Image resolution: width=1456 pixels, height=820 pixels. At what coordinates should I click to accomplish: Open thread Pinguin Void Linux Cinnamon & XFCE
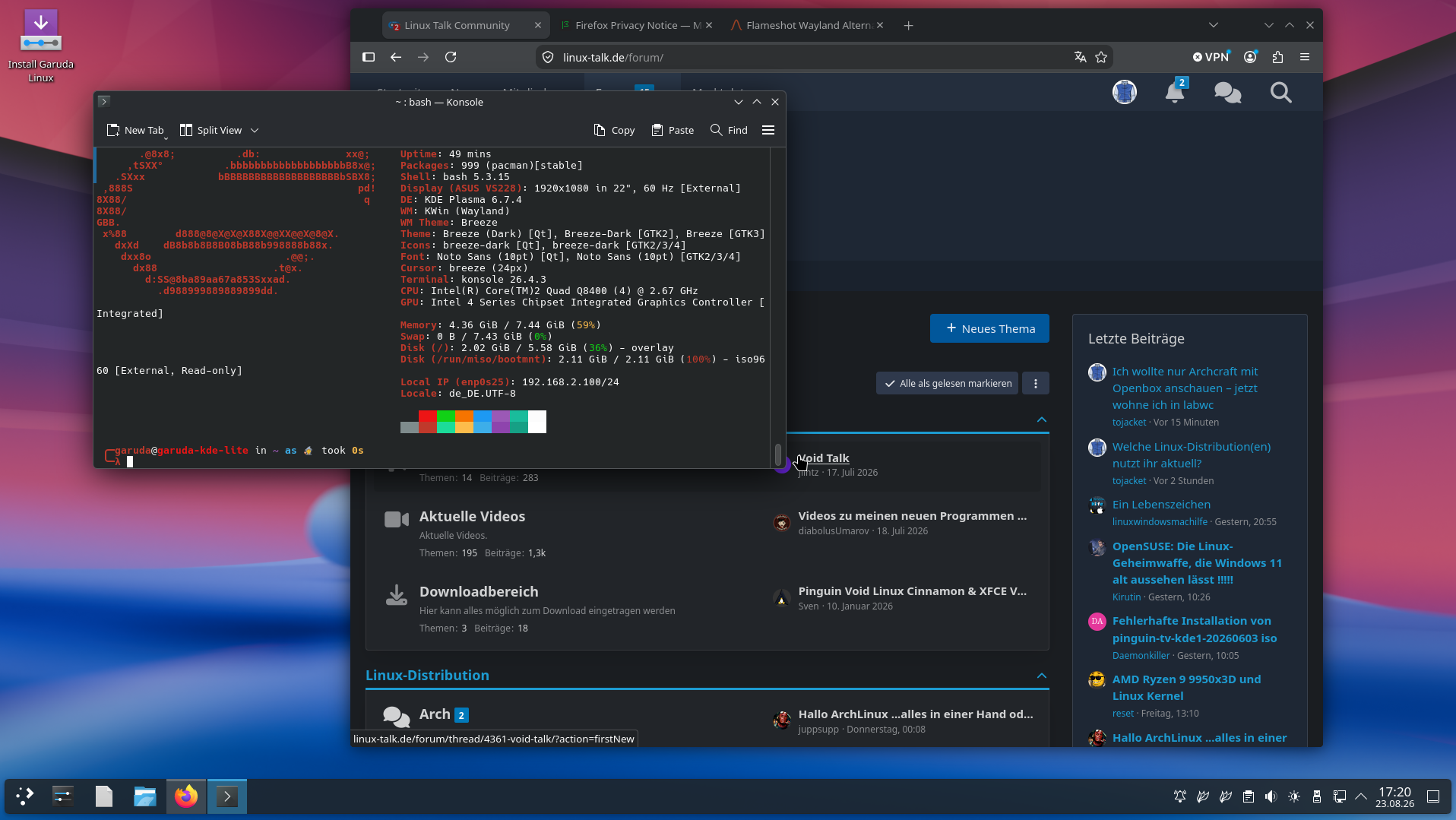913,591
